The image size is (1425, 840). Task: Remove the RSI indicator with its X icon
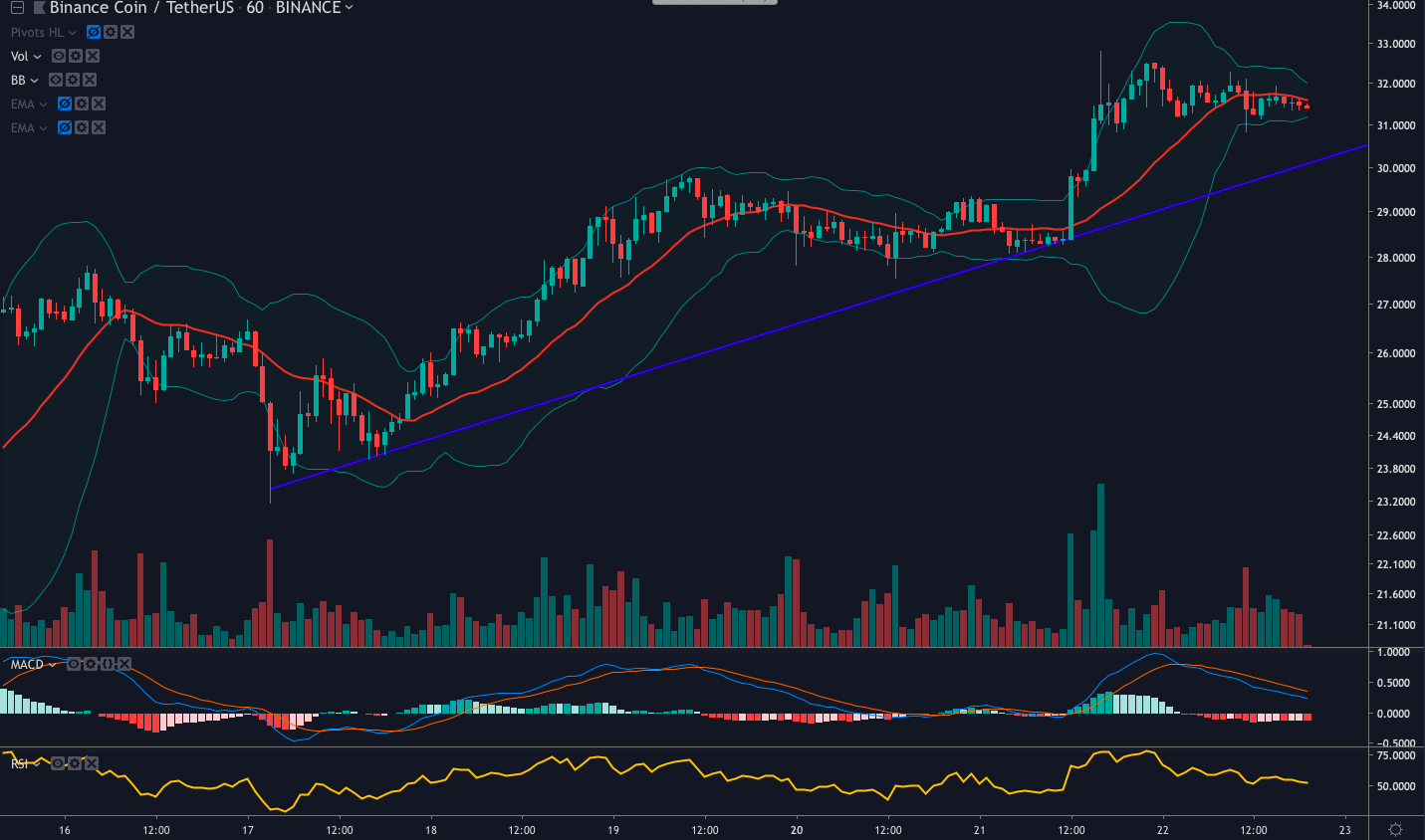point(92,763)
